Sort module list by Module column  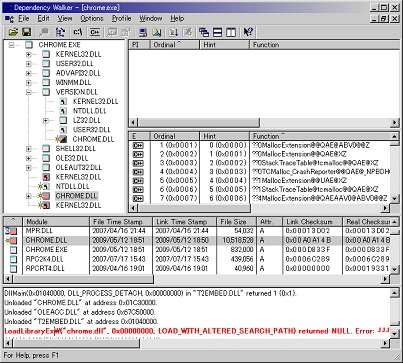[x=56, y=222]
